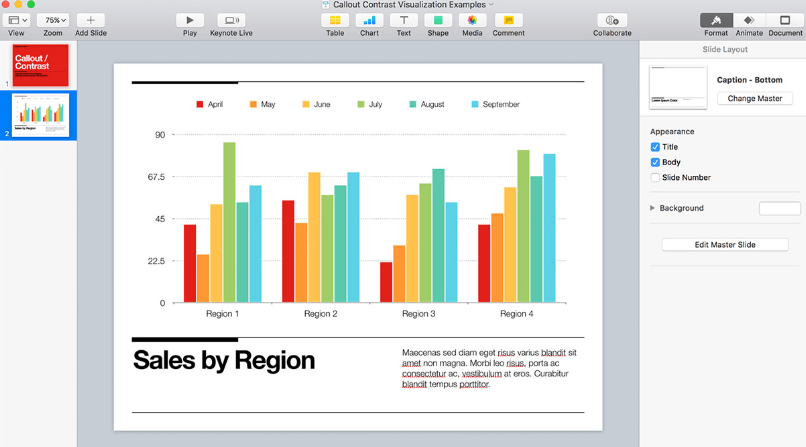Insert a Chart
Screen dimensions: 806x447
tap(369, 20)
